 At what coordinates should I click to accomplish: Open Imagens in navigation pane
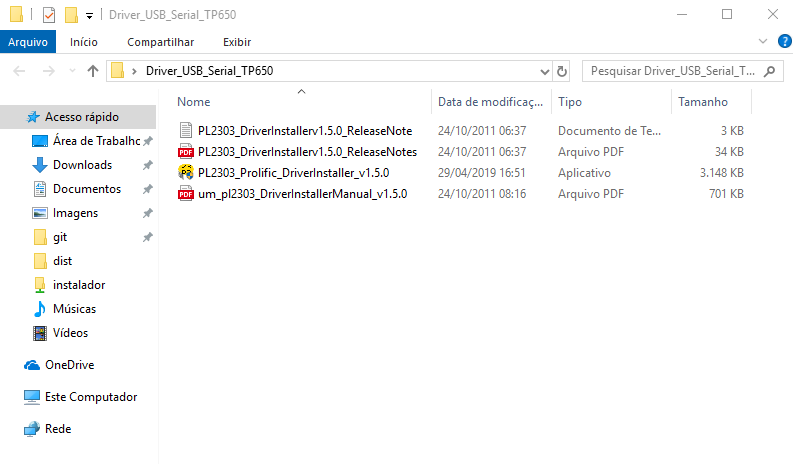tap(75, 213)
